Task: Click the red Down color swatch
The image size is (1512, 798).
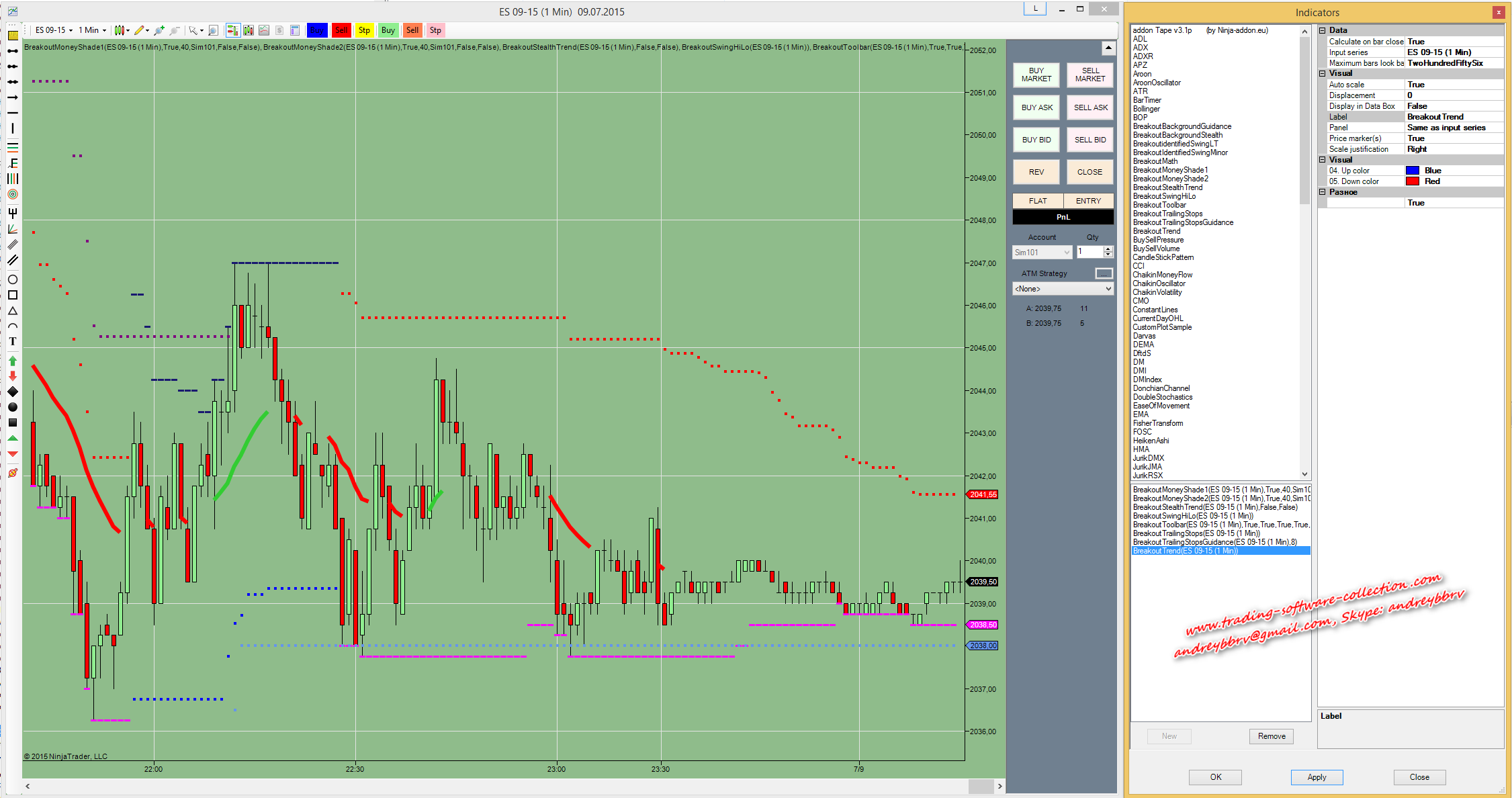Action: pos(1412,181)
